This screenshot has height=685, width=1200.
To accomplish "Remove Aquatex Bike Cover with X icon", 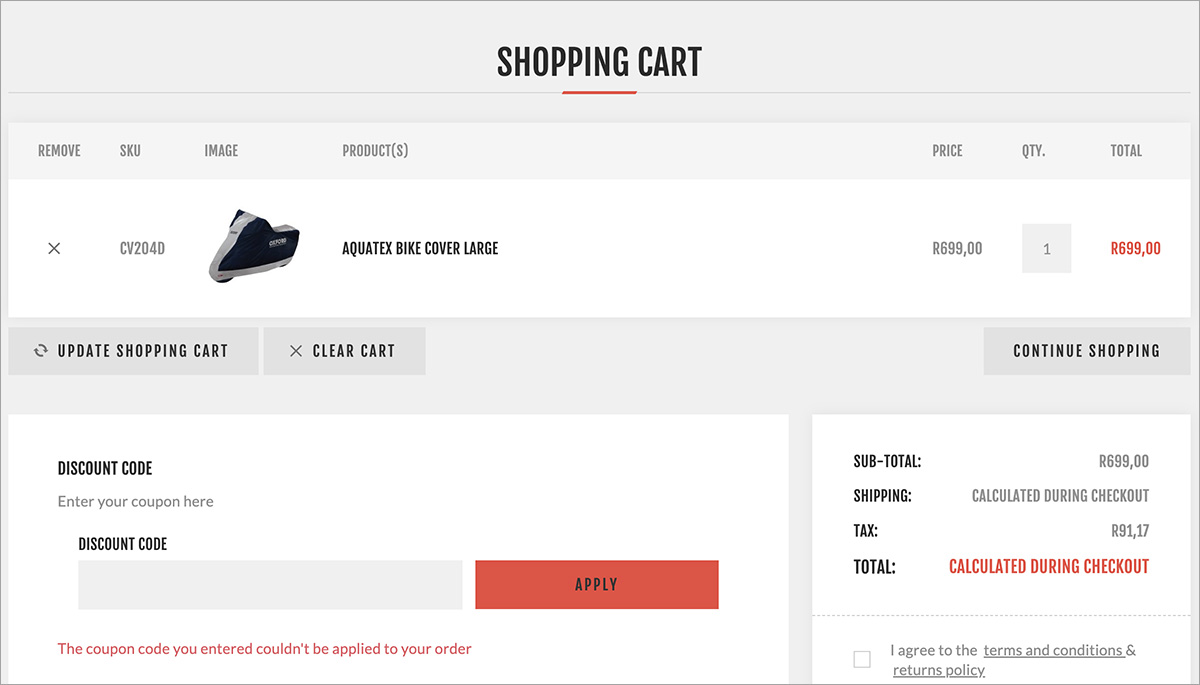I will [x=54, y=248].
